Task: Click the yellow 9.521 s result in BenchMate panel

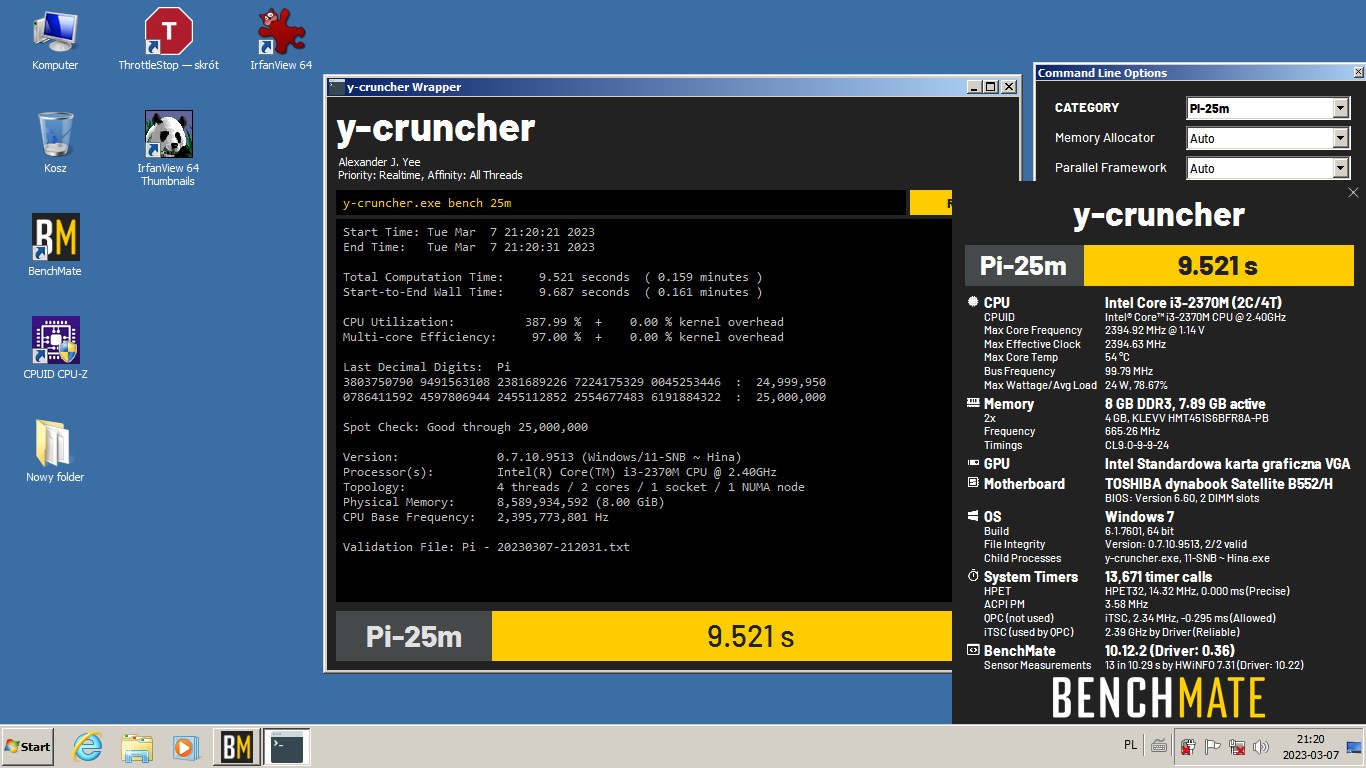Action: [x=1218, y=265]
